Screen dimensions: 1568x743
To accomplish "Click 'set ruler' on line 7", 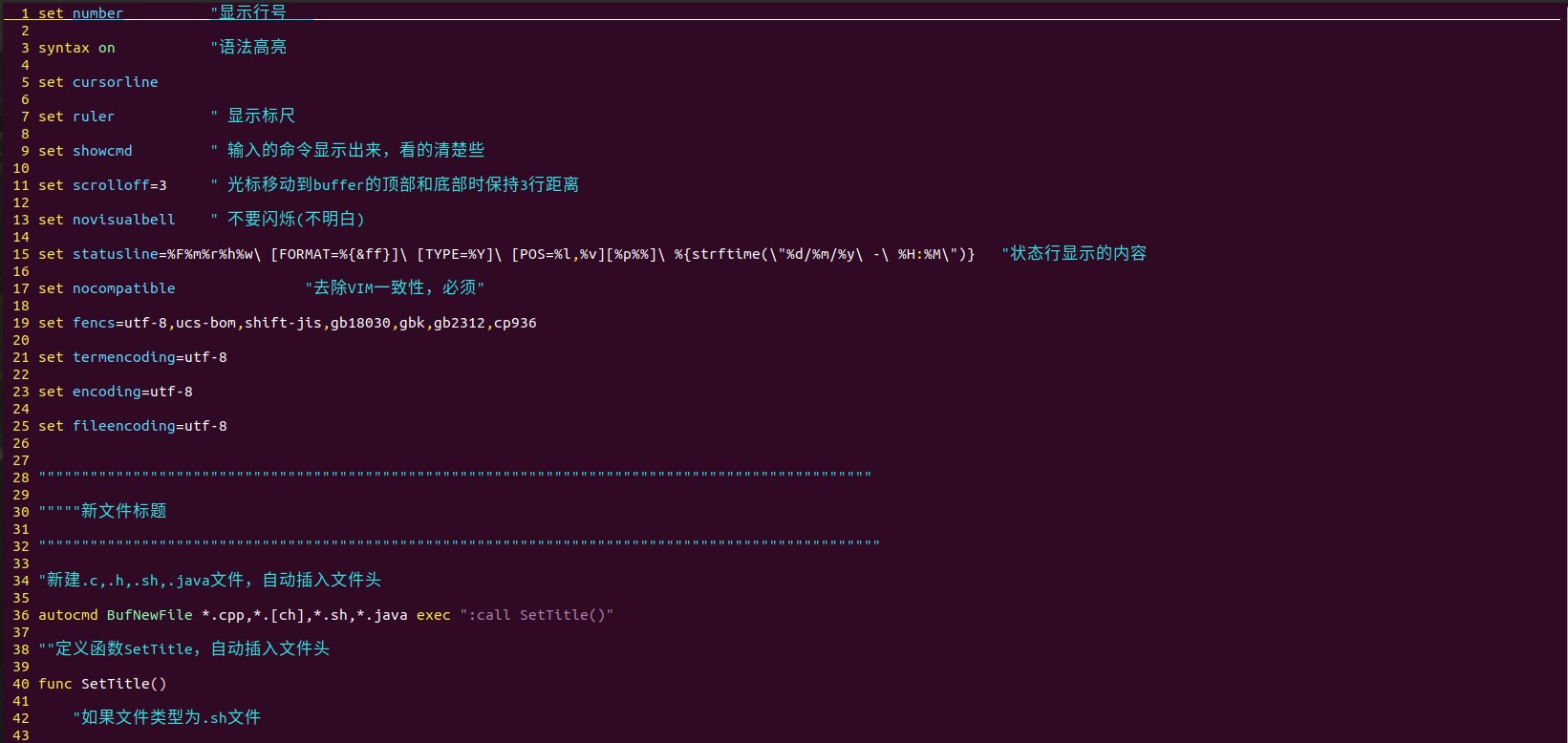I will coord(76,117).
